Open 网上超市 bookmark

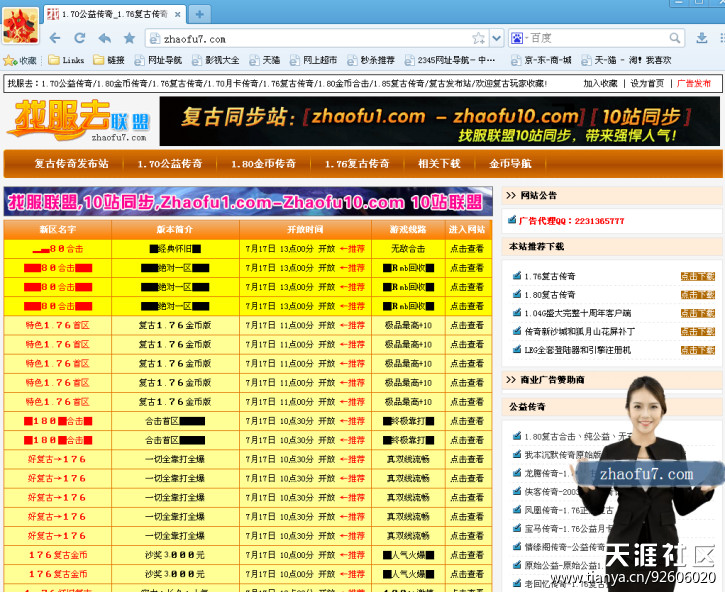pyautogui.click(x=313, y=60)
